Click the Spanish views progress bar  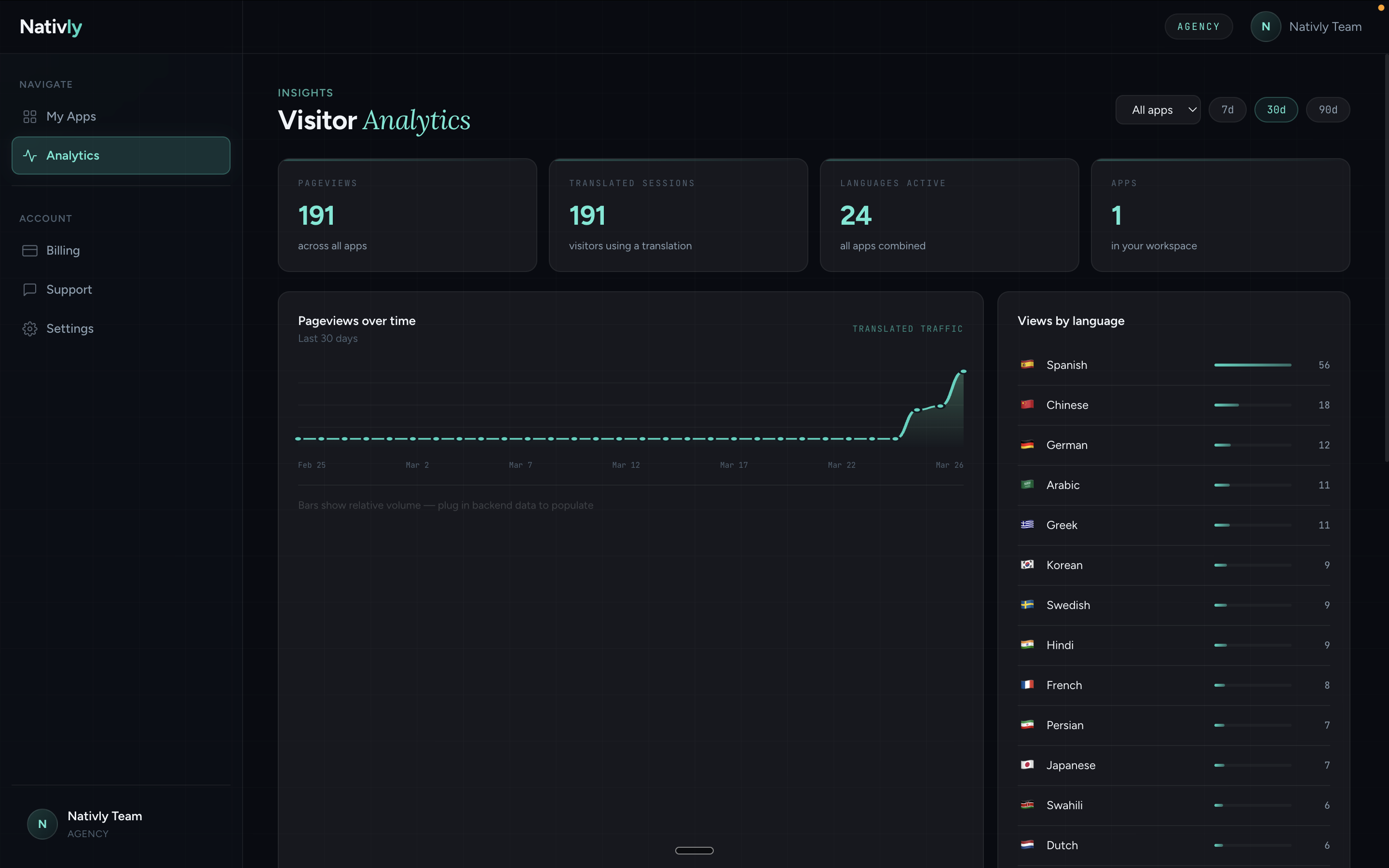pyautogui.click(x=1253, y=365)
